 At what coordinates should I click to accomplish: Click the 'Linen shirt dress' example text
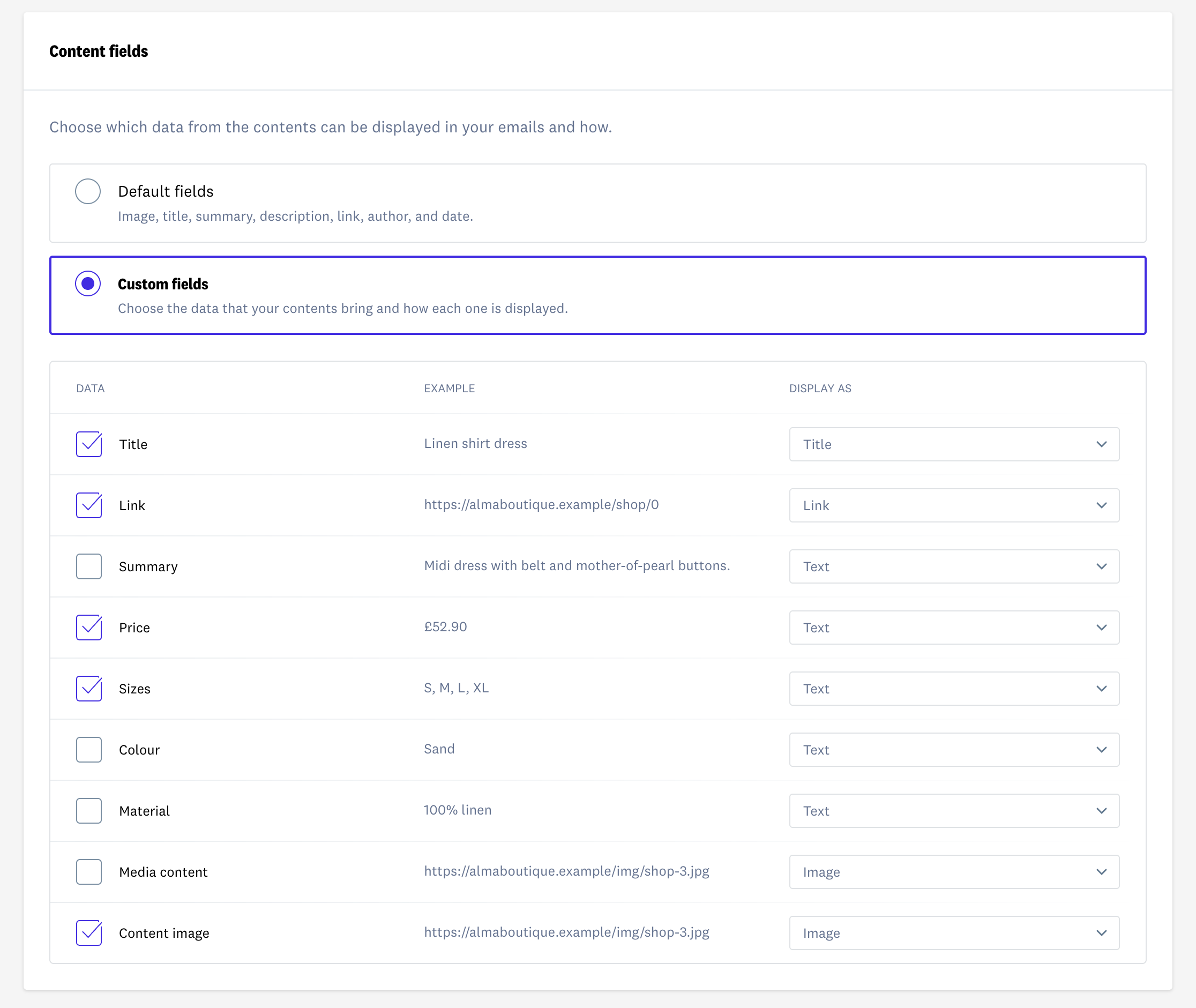475,444
